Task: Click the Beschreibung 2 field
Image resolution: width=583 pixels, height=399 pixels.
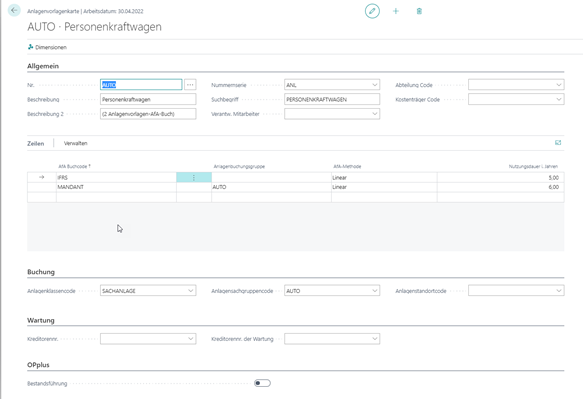Action: pyautogui.click(x=148, y=114)
